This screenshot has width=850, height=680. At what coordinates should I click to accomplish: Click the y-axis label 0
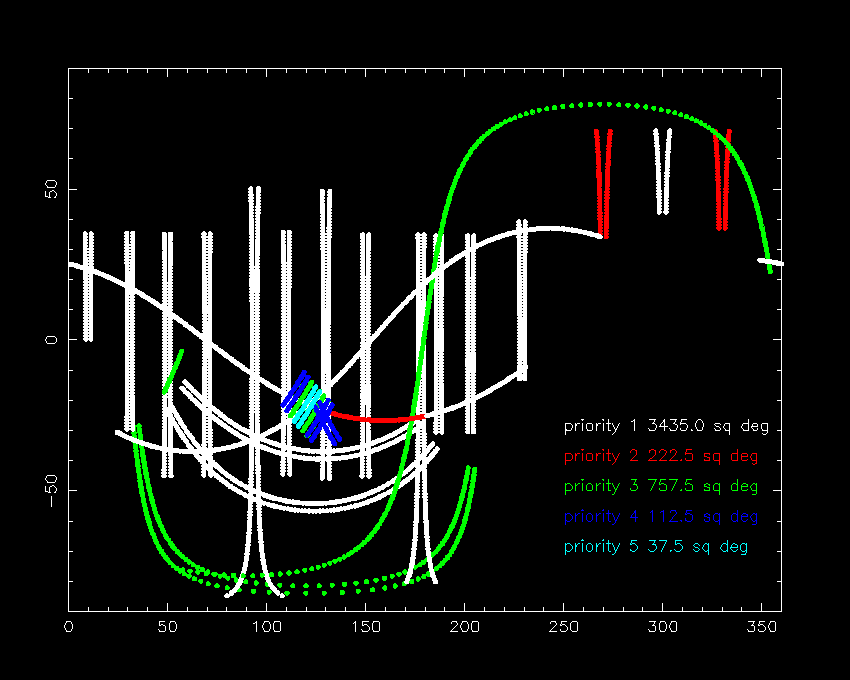point(51,339)
